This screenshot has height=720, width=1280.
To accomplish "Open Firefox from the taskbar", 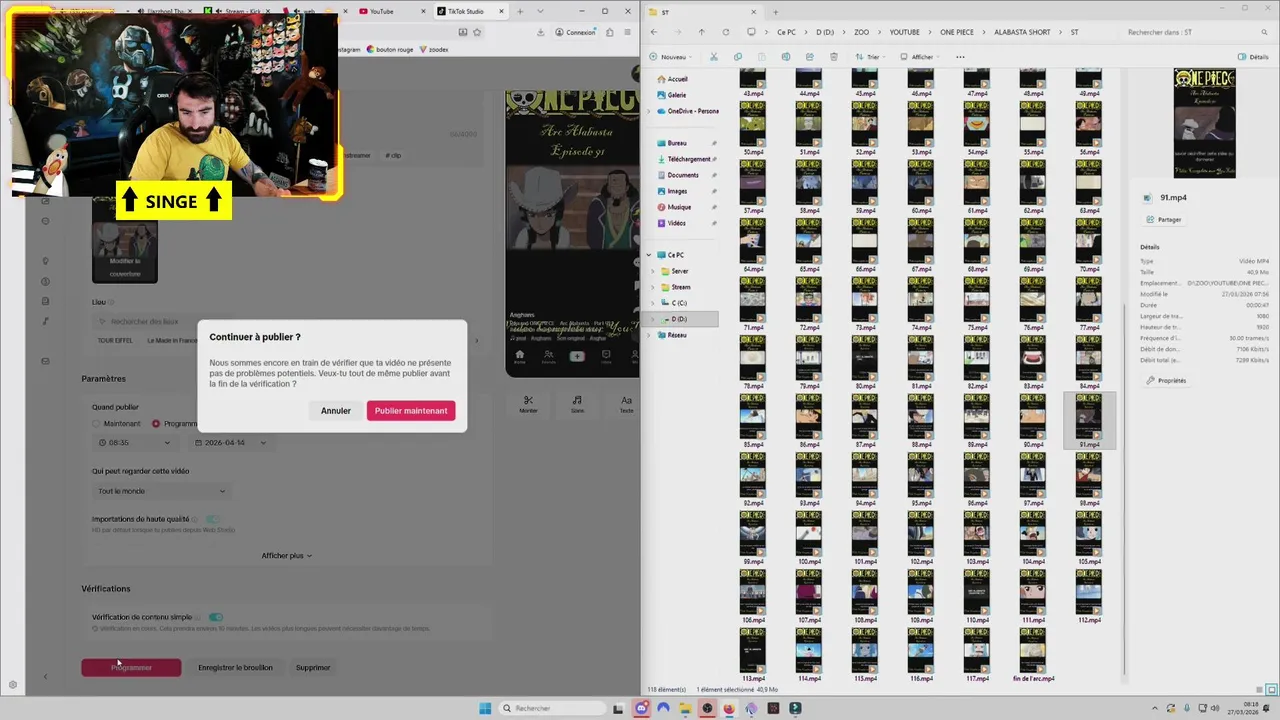I will pyautogui.click(x=729, y=708).
